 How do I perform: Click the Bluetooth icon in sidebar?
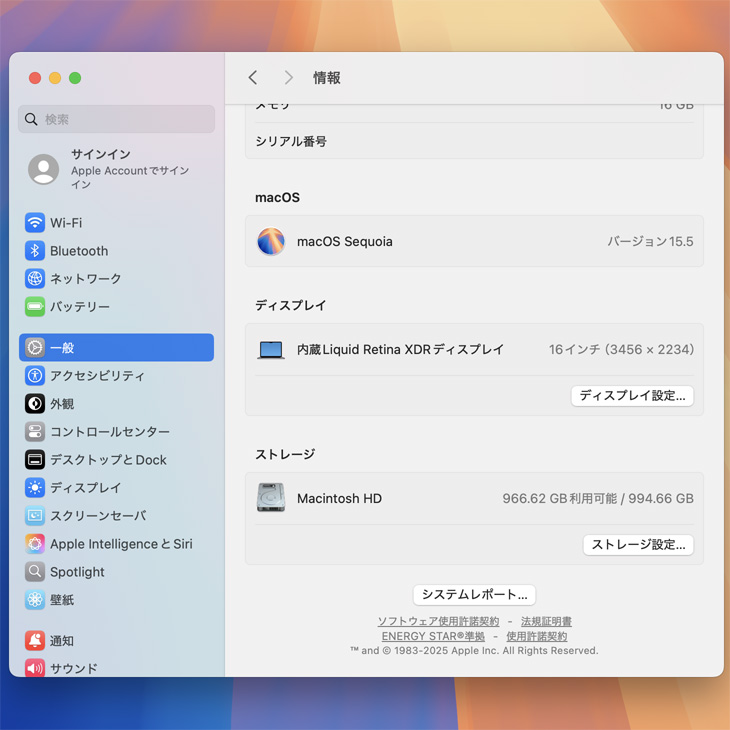tap(35, 250)
